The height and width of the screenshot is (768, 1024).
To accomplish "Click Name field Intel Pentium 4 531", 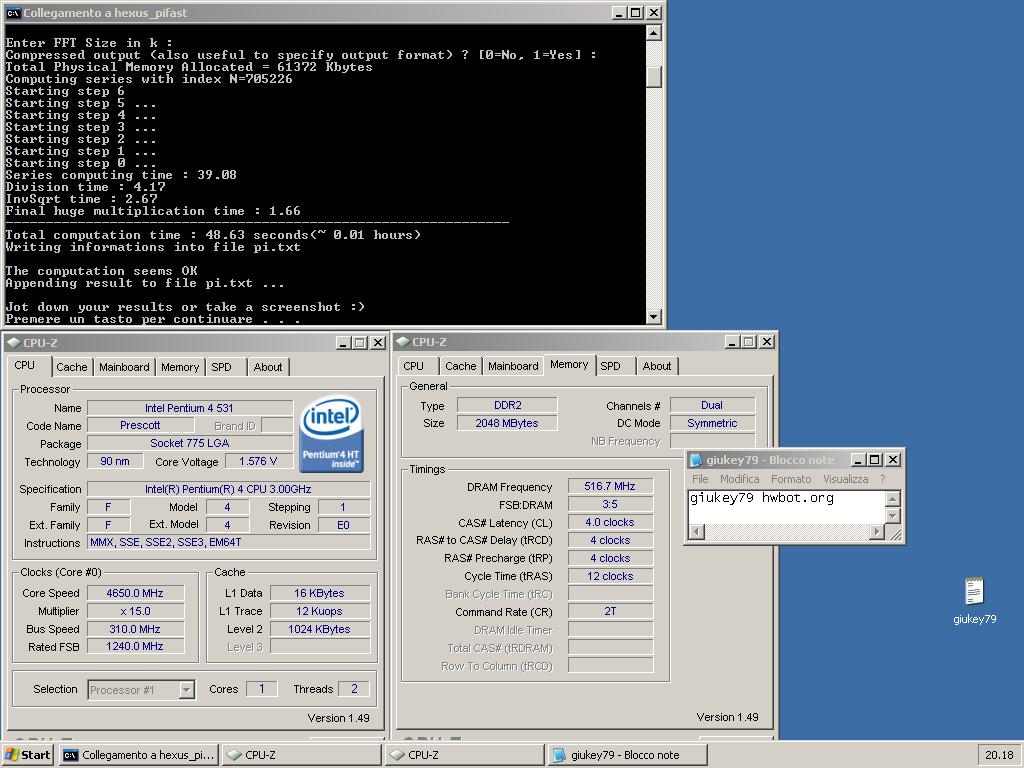I will 189,408.
